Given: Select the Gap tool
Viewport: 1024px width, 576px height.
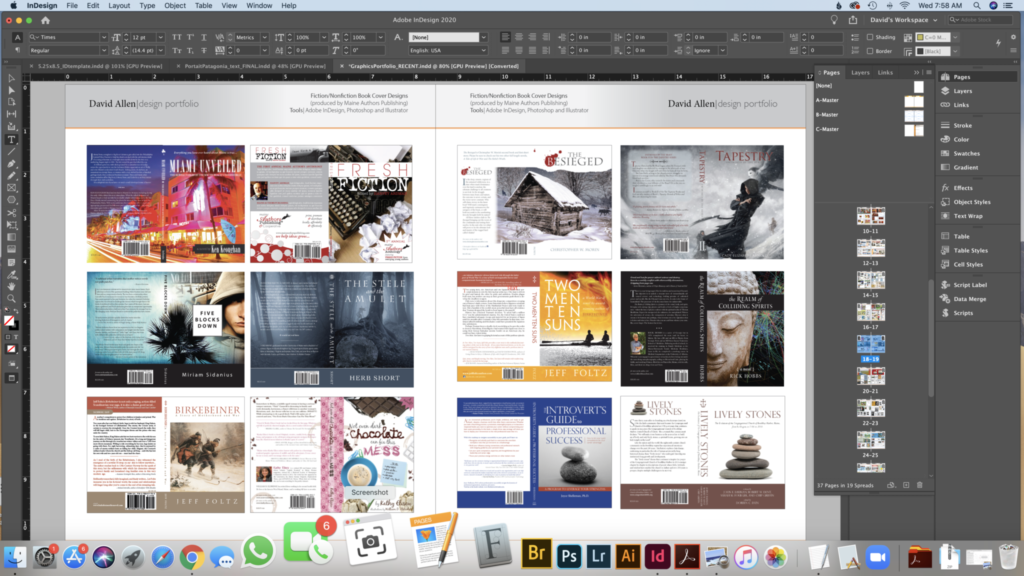Looking at the screenshot, I should pyautogui.click(x=11, y=114).
